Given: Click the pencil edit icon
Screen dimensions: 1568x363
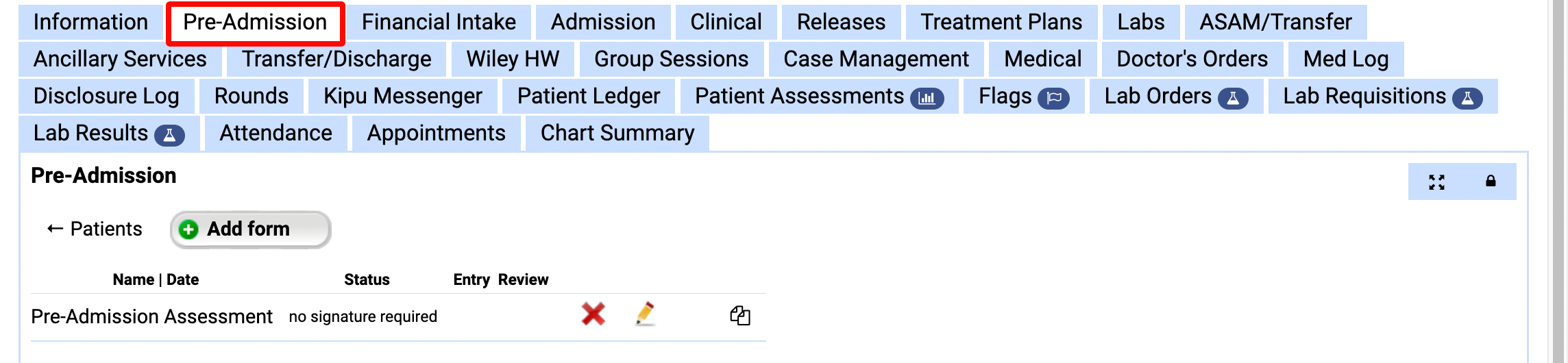Looking at the screenshot, I should [645, 314].
